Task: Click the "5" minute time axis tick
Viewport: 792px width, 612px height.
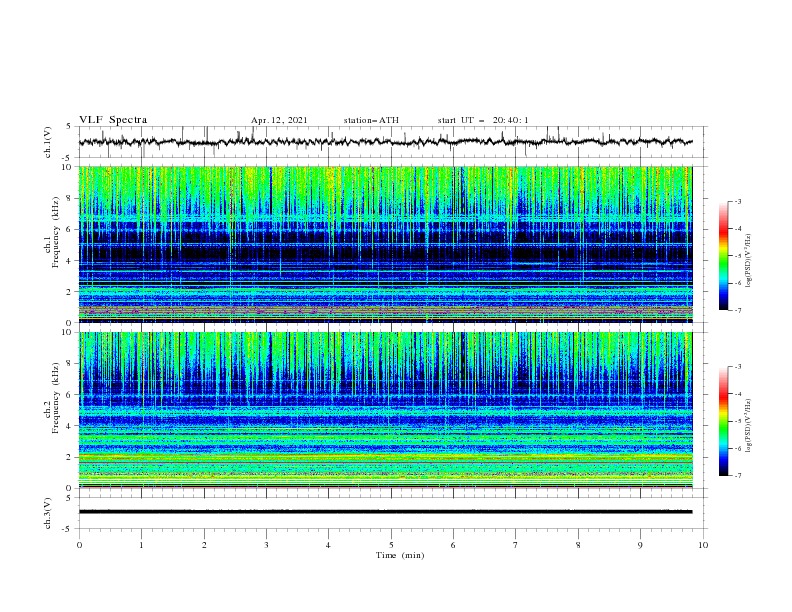Action: click(x=391, y=545)
